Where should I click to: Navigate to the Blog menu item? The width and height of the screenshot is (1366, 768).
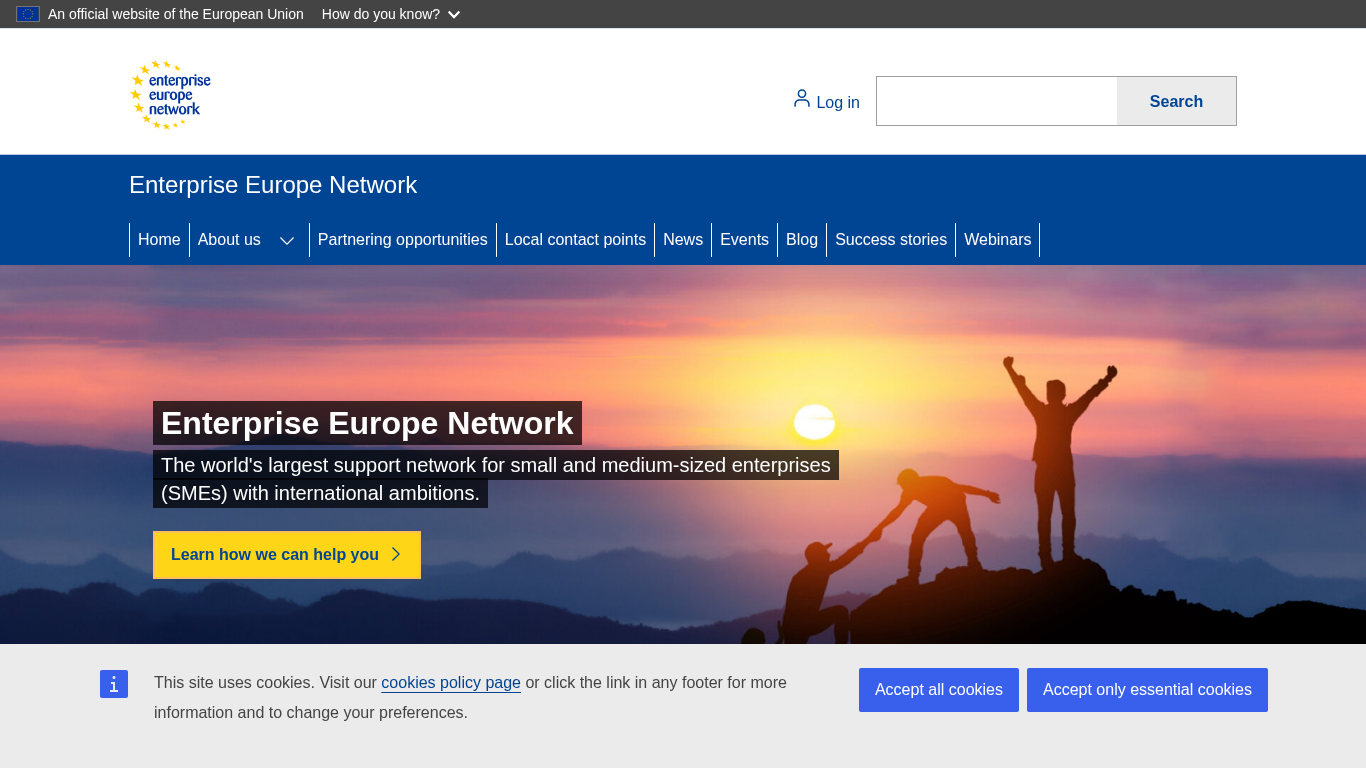tap(802, 240)
